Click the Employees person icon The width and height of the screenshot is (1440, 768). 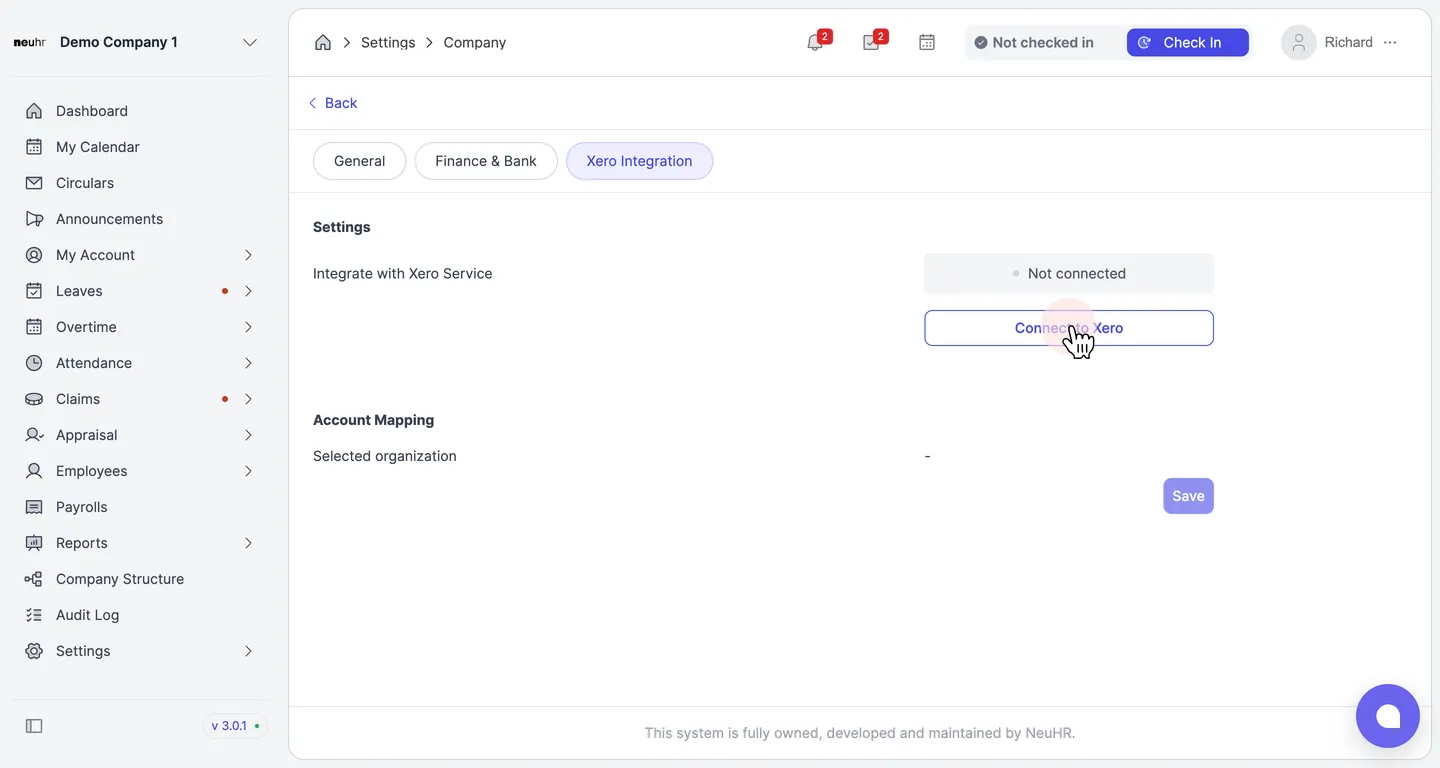click(34, 471)
